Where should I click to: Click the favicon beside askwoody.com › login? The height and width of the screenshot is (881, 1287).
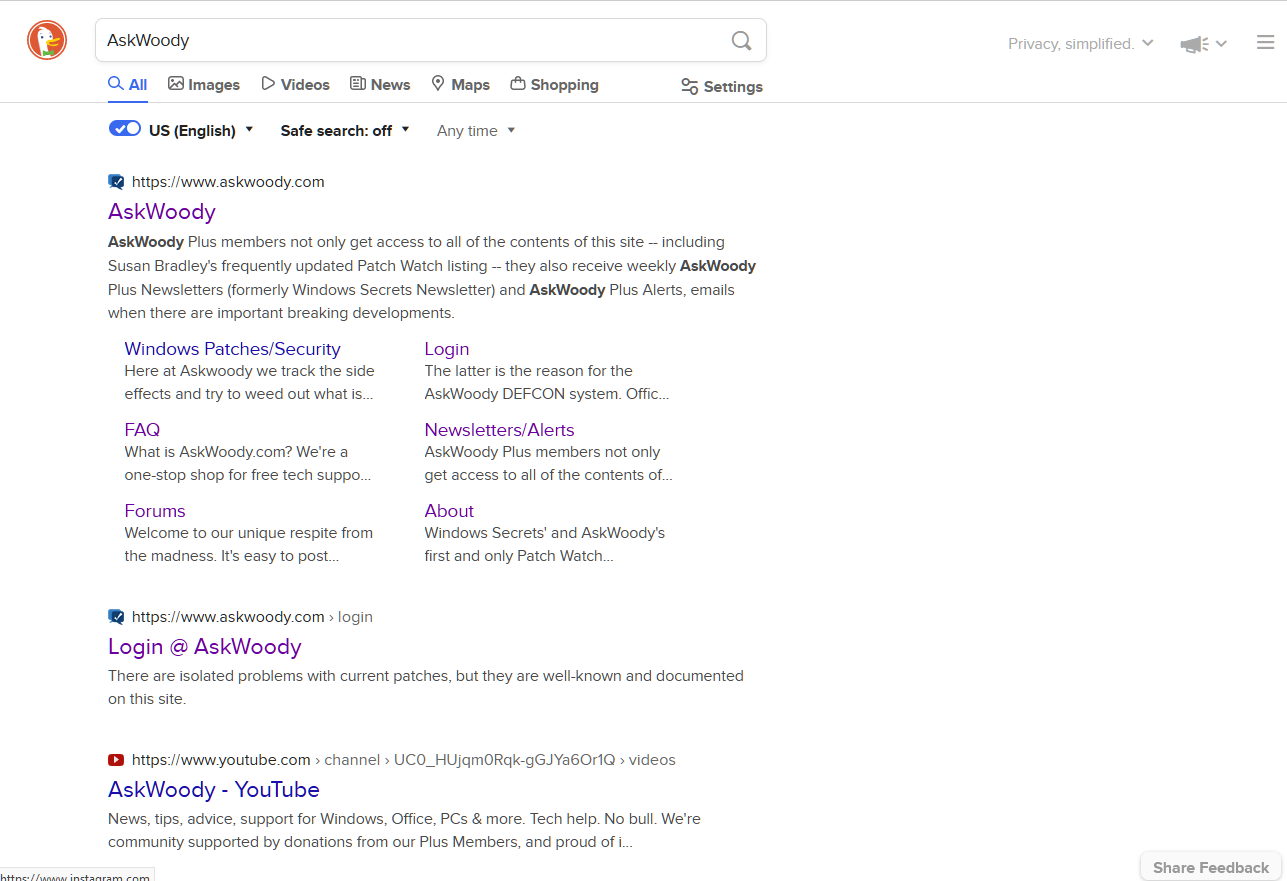pyautogui.click(x=116, y=617)
